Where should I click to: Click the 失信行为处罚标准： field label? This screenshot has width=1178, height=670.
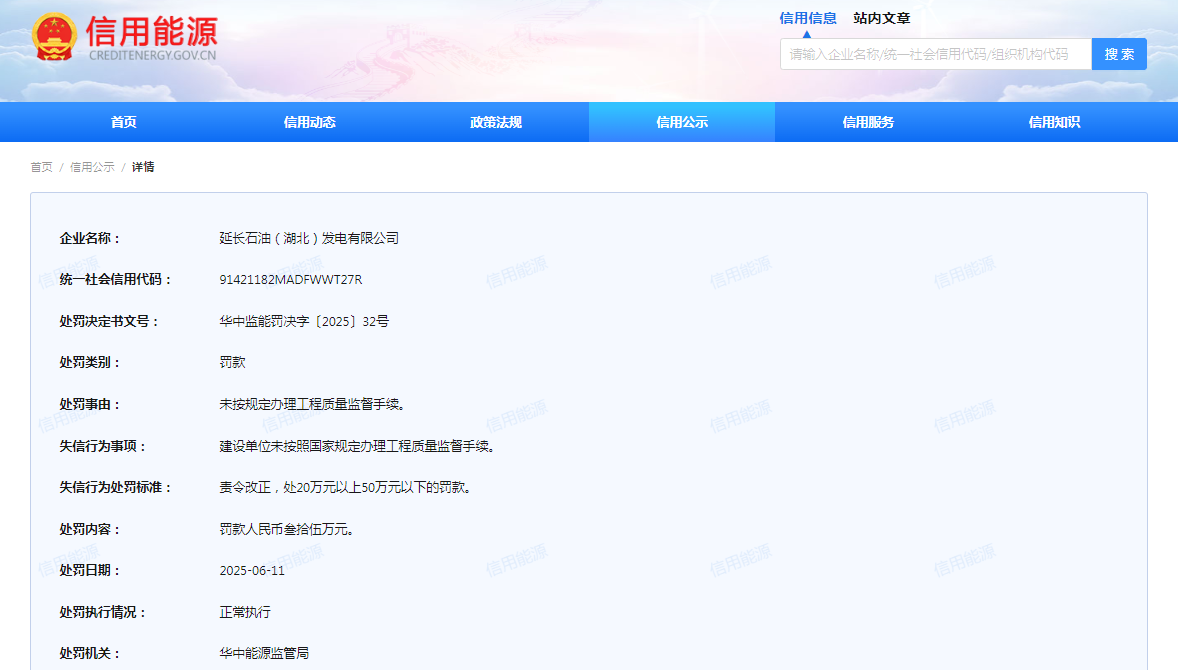[x=116, y=487]
